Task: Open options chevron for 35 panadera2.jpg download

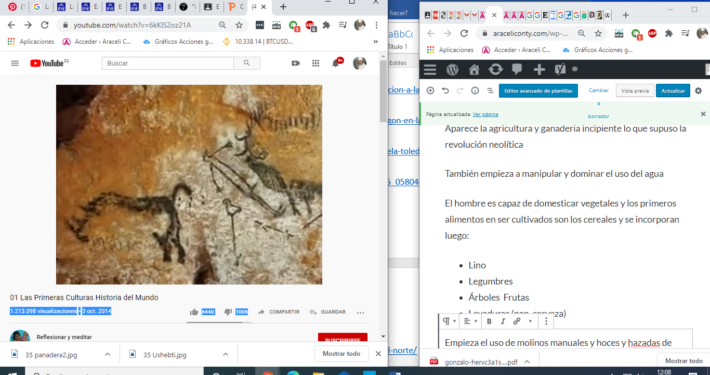Action: (x=107, y=355)
